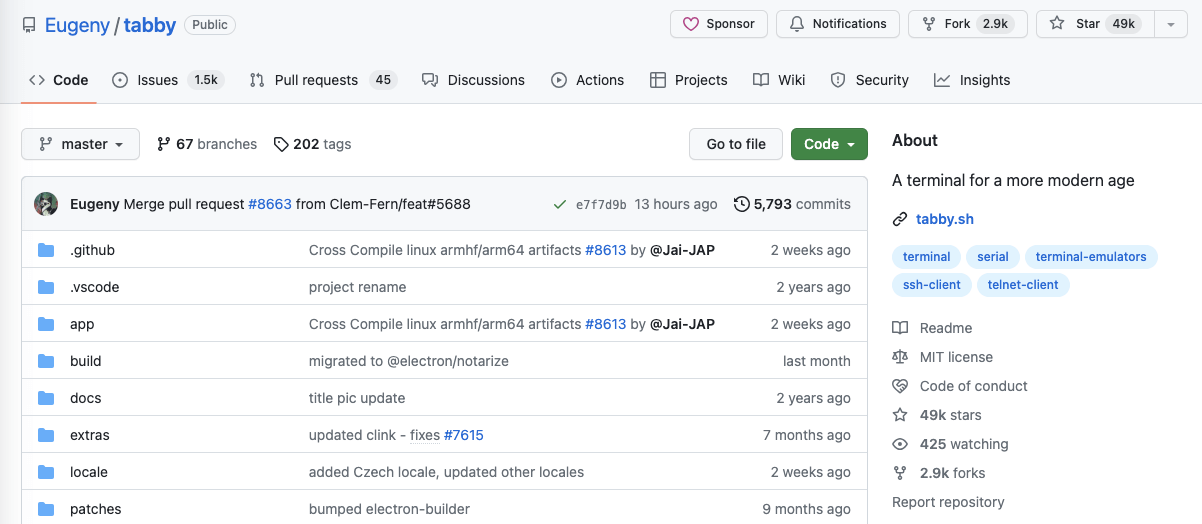Click the terminal-emulators topic tag
Image resolution: width=1202 pixels, height=524 pixels.
[1091, 257]
